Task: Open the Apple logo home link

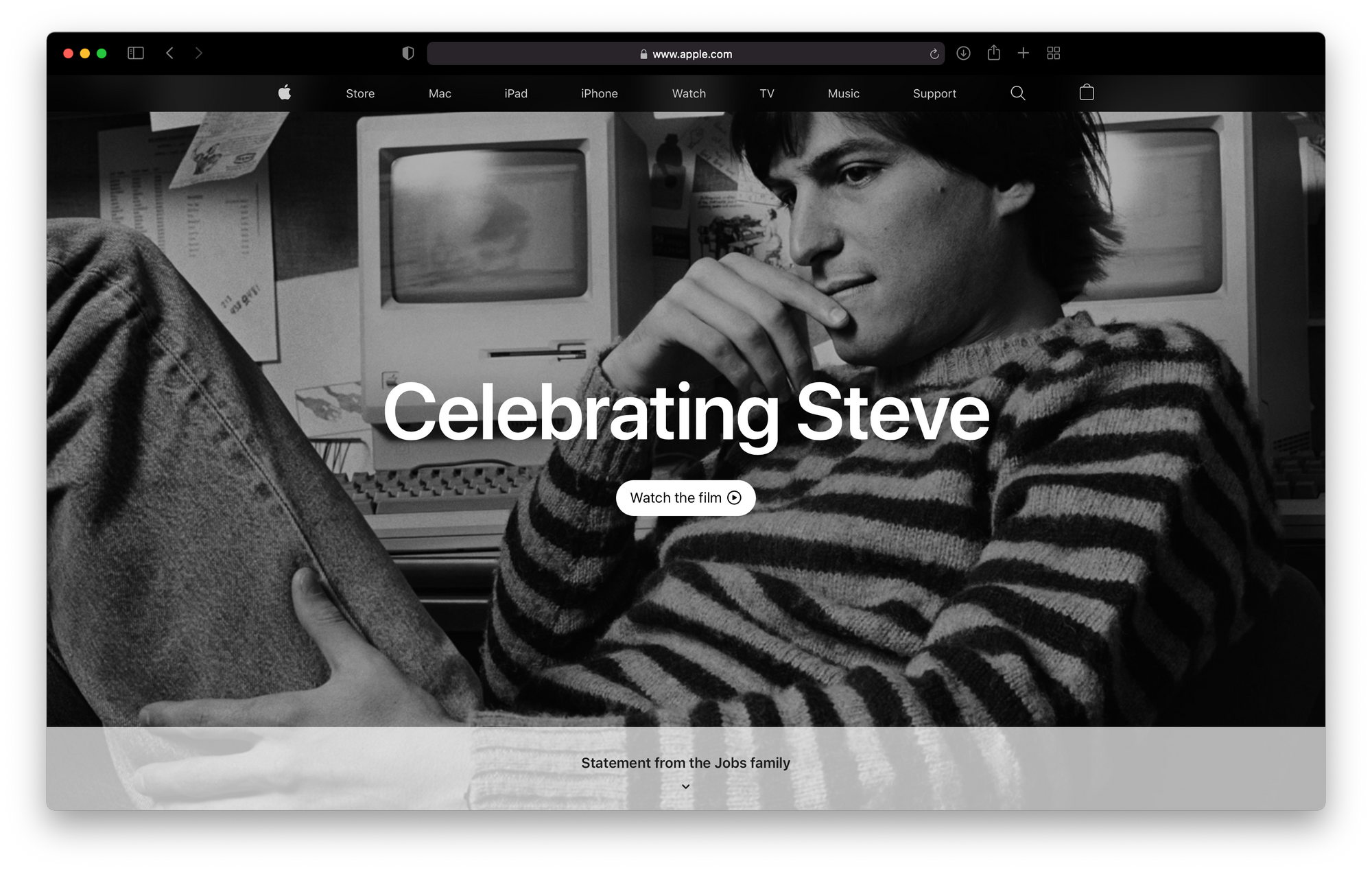Action: 285,93
